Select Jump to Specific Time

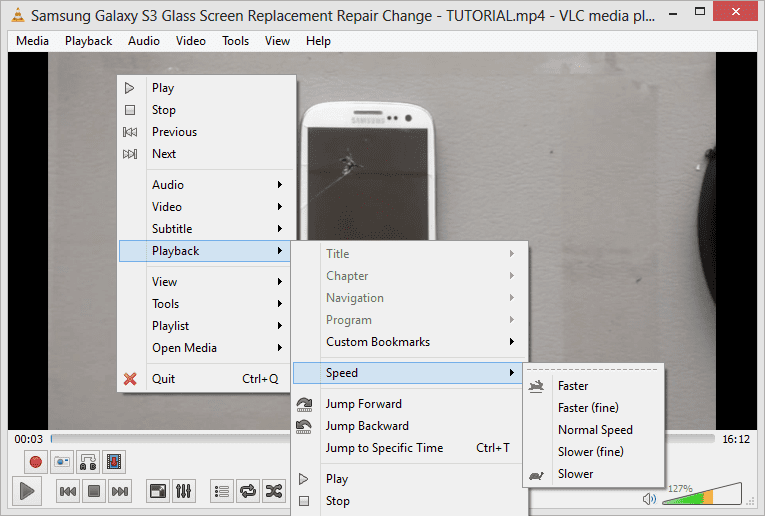coord(409,448)
